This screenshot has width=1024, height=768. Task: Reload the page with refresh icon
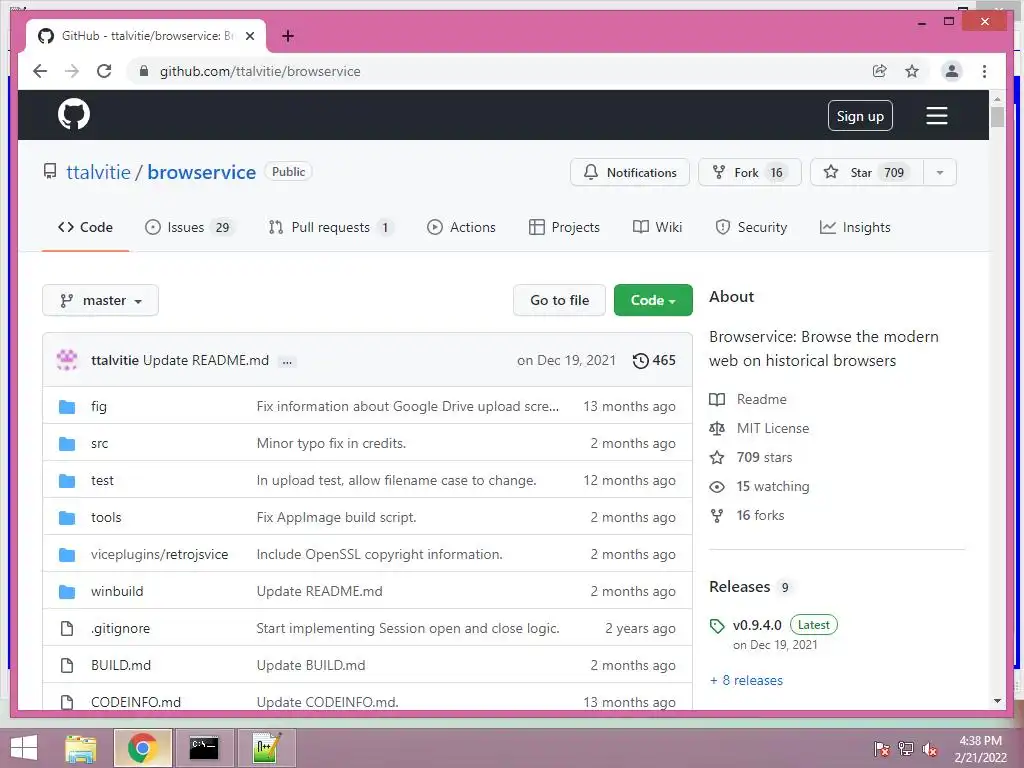[104, 71]
